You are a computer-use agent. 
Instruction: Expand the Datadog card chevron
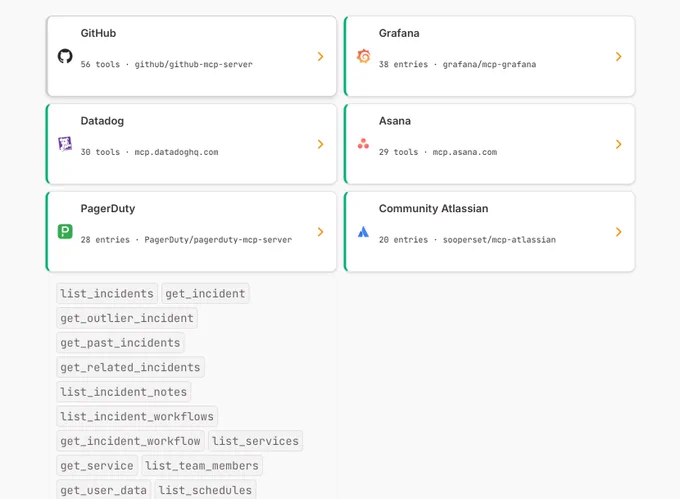click(x=320, y=144)
